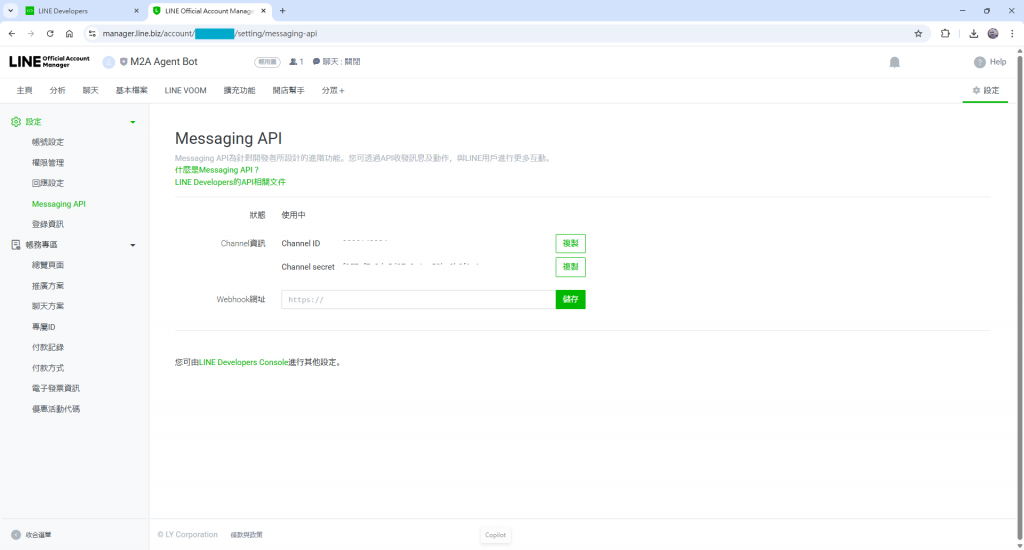
Task: Open LINE Developers的API相關文件 link
Action: [x=230, y=182]
